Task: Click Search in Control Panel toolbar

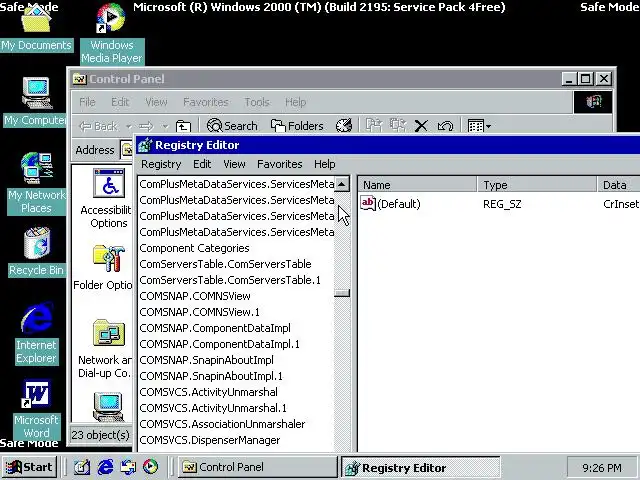Action: point(232,126)
